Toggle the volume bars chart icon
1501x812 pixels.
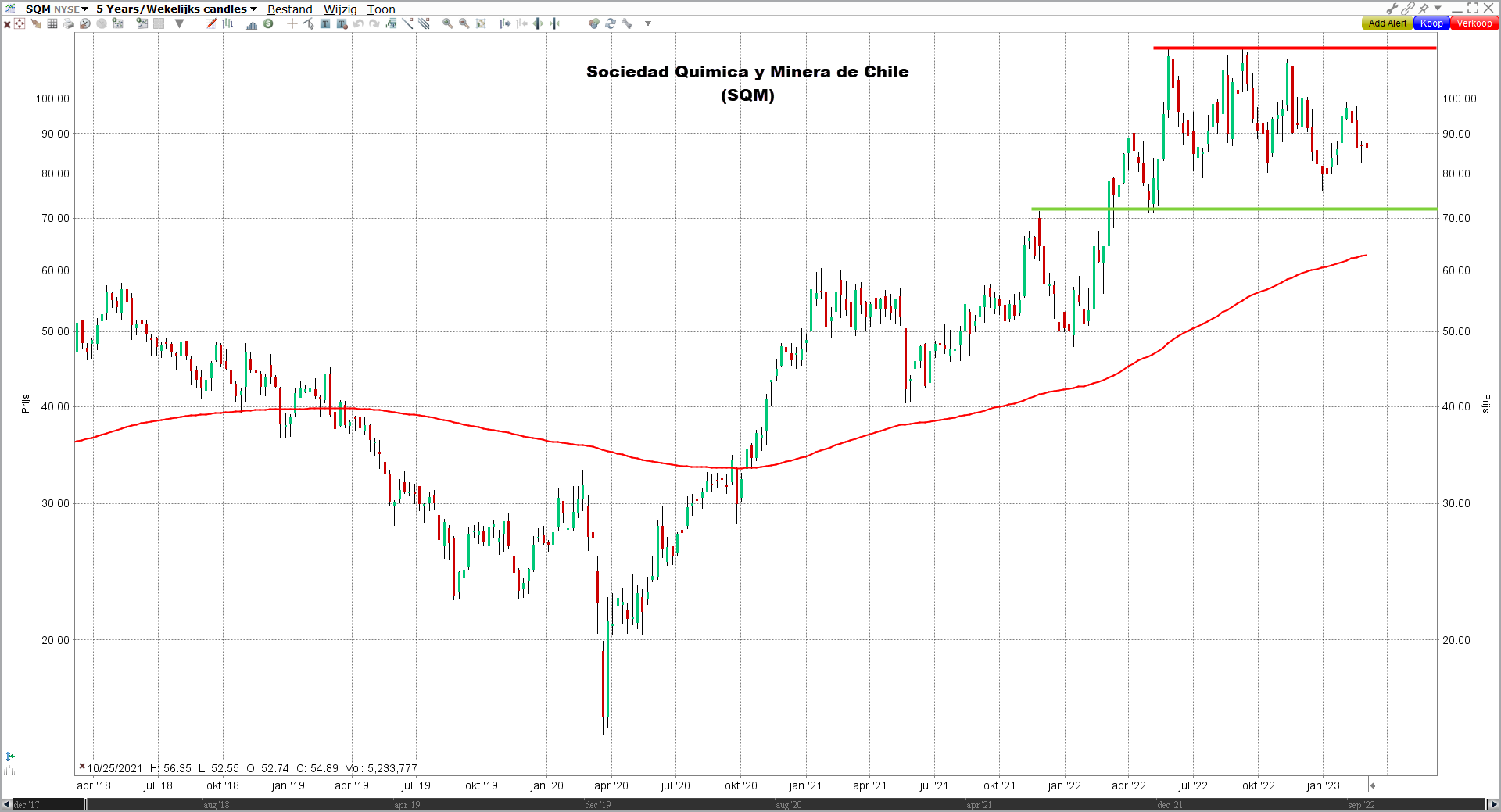pyautogui.click(x=251, y=23)
